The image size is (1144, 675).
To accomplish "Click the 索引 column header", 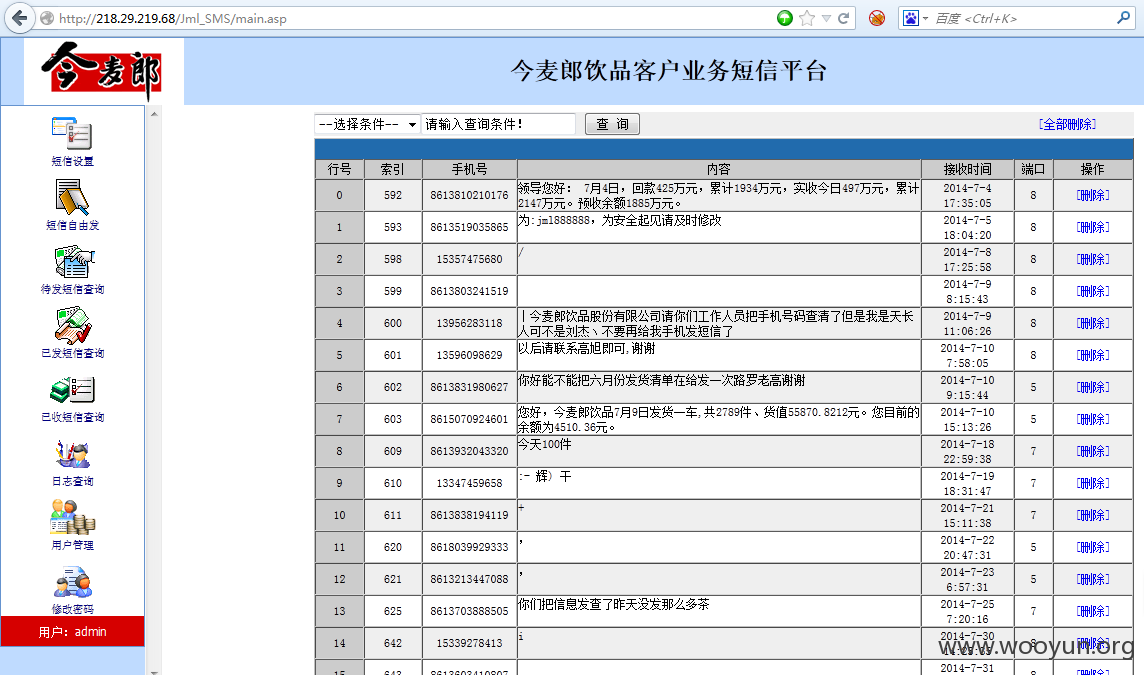I will [x=393, y=169].
